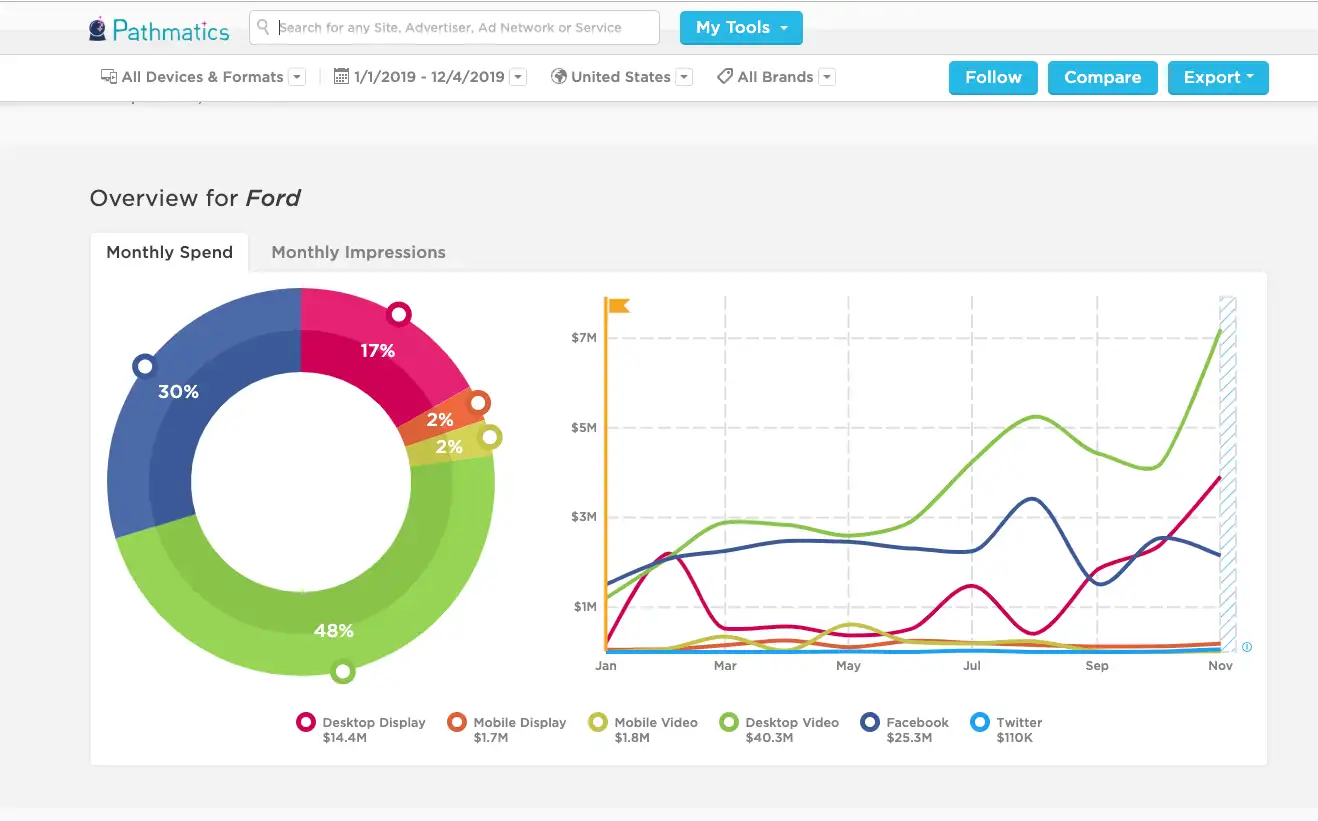Click the $1M y-axis label
The width and height of the screenshot is (1318, 821).
(x=584, y=607)
